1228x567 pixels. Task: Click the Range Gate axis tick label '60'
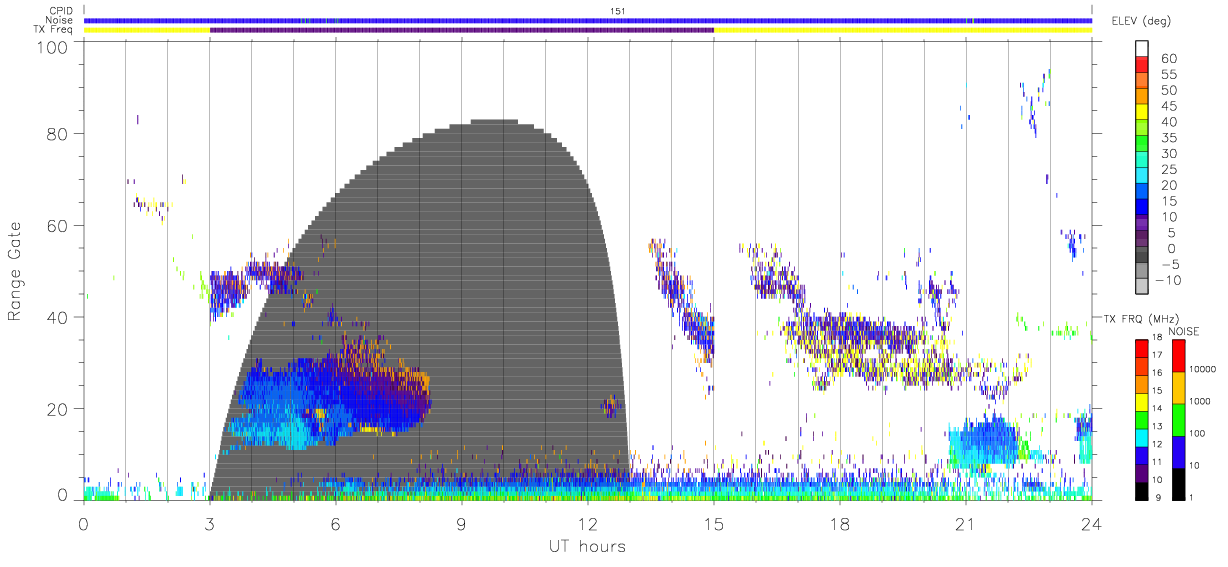(x=58, y=226)
